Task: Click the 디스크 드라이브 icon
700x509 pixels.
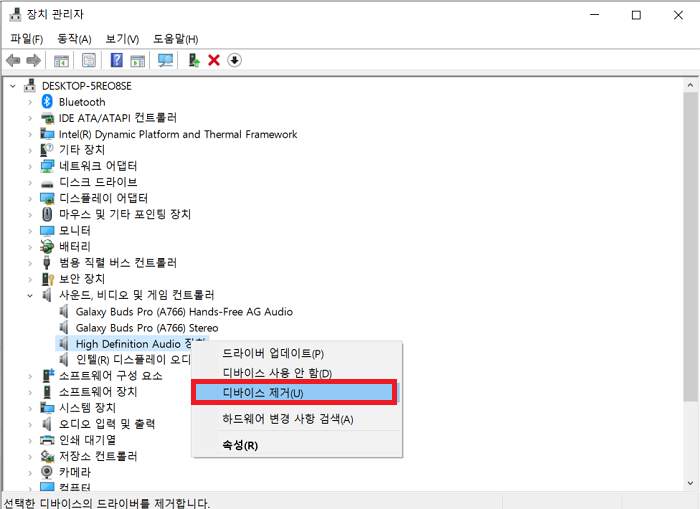Action: click(47, 184)
